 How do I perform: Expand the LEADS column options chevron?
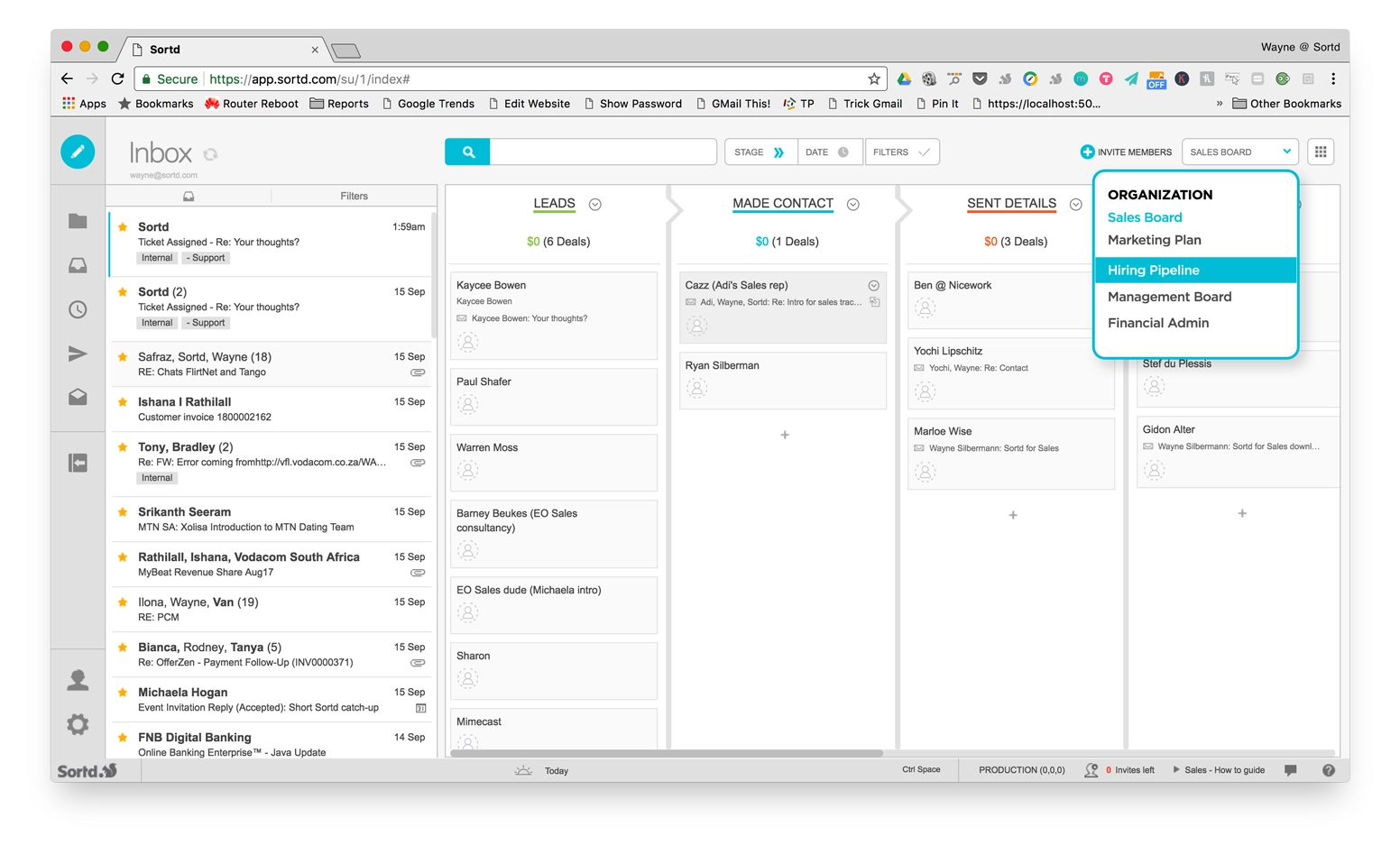click(x=595, y=205)
